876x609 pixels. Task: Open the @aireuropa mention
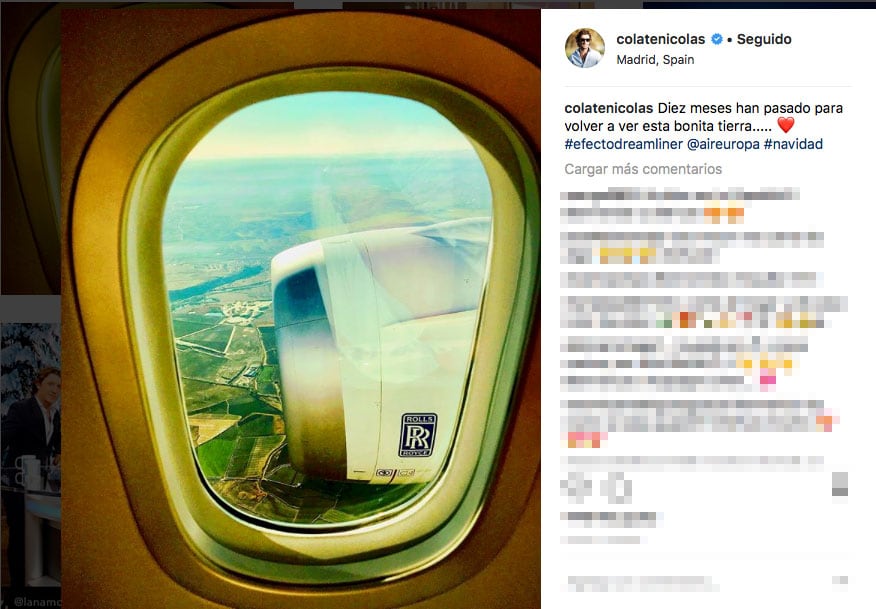tap(723, 144)
